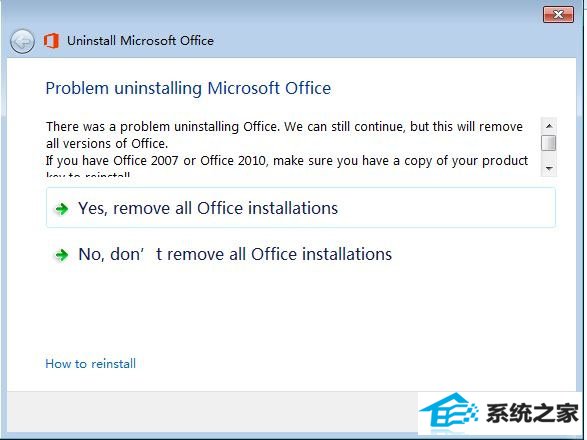587x440 pixels.
Task: Click the message box scrollbar thumb
Action: pos(549,143)
